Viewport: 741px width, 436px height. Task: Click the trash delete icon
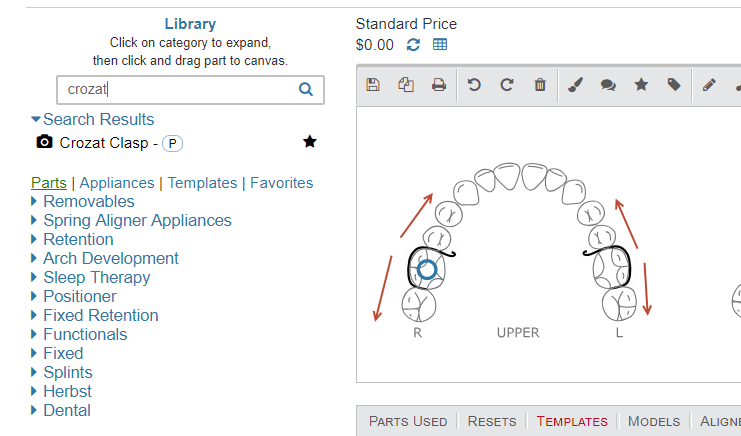[540, 85]
